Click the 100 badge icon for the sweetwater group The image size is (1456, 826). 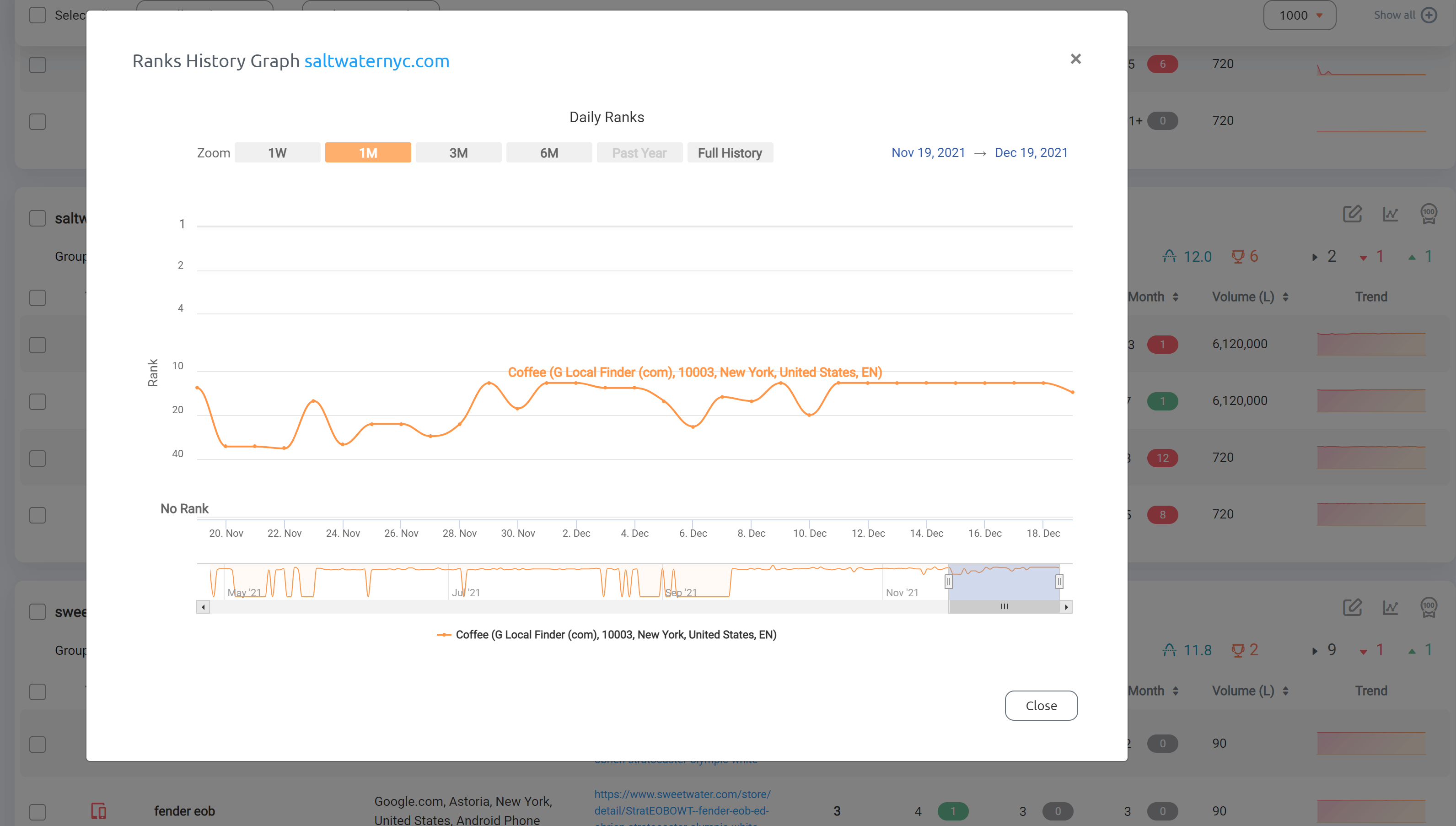(1429, 608)
